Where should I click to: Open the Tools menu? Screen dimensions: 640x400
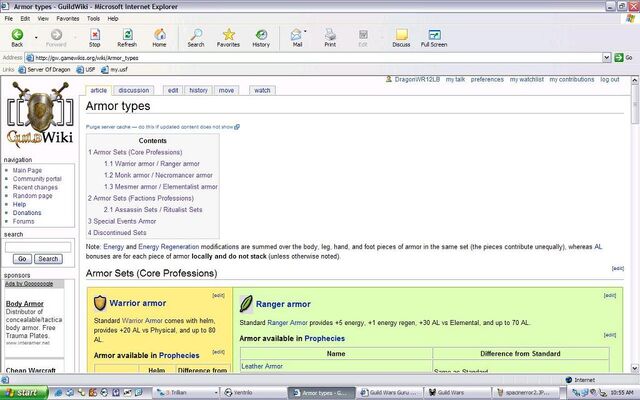[x=93, y=18]
